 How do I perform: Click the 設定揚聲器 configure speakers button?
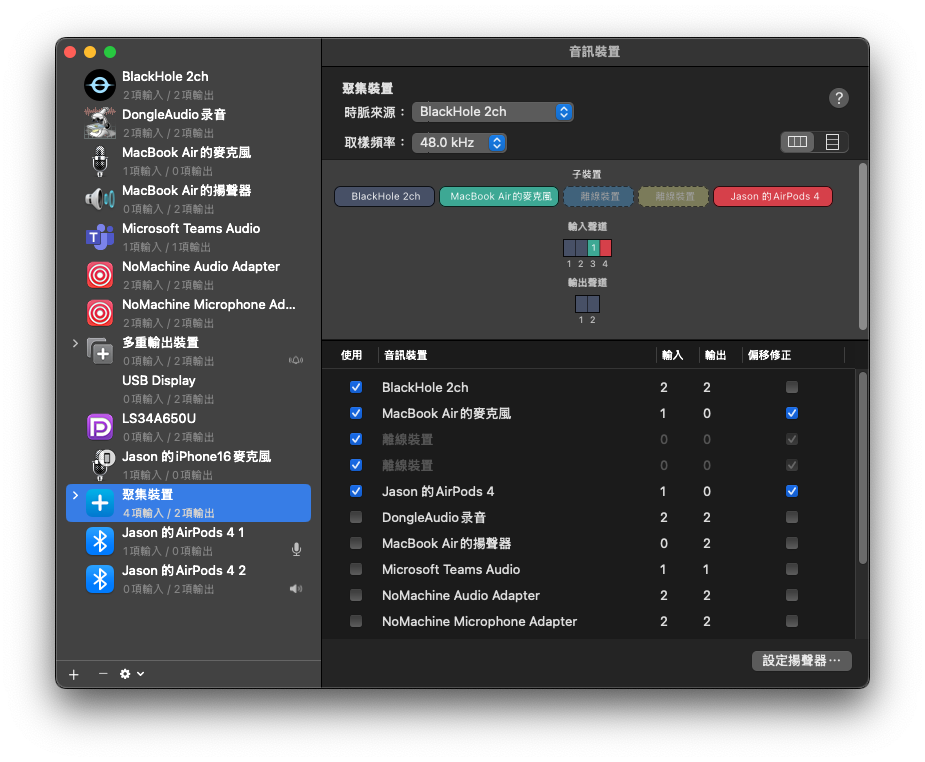coord(801,661)
